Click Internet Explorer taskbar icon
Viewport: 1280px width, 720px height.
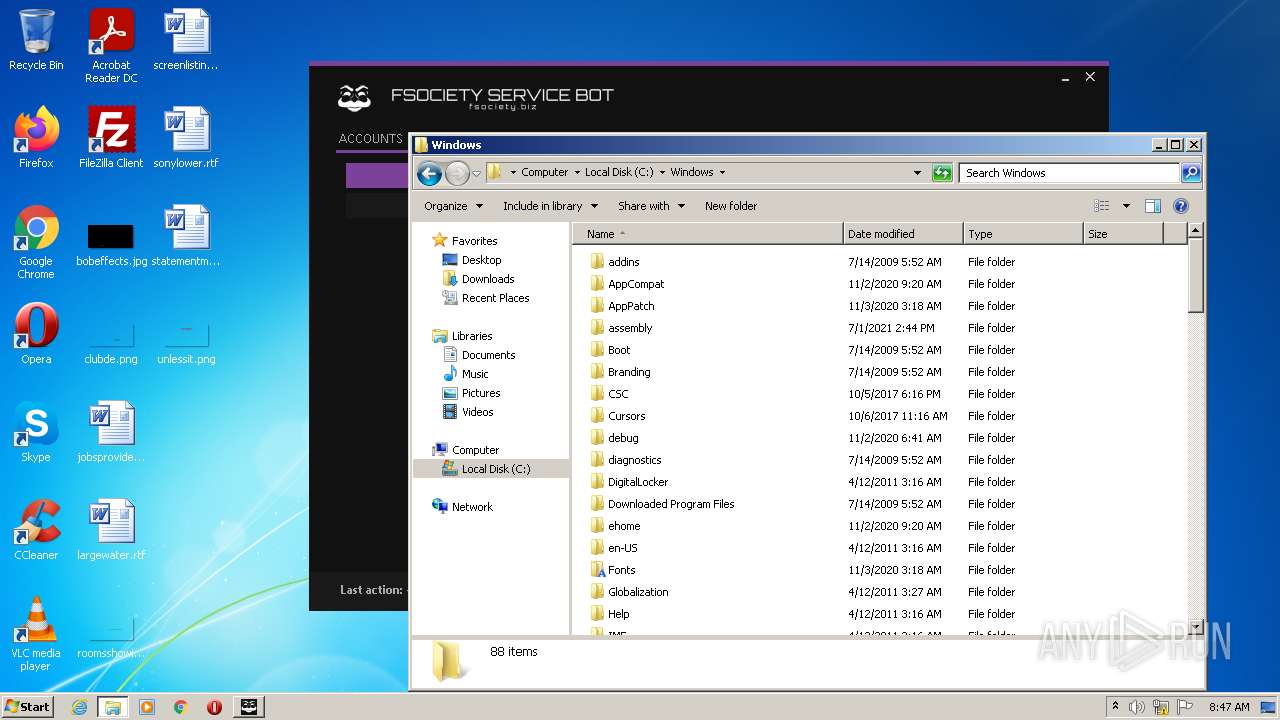79,707
